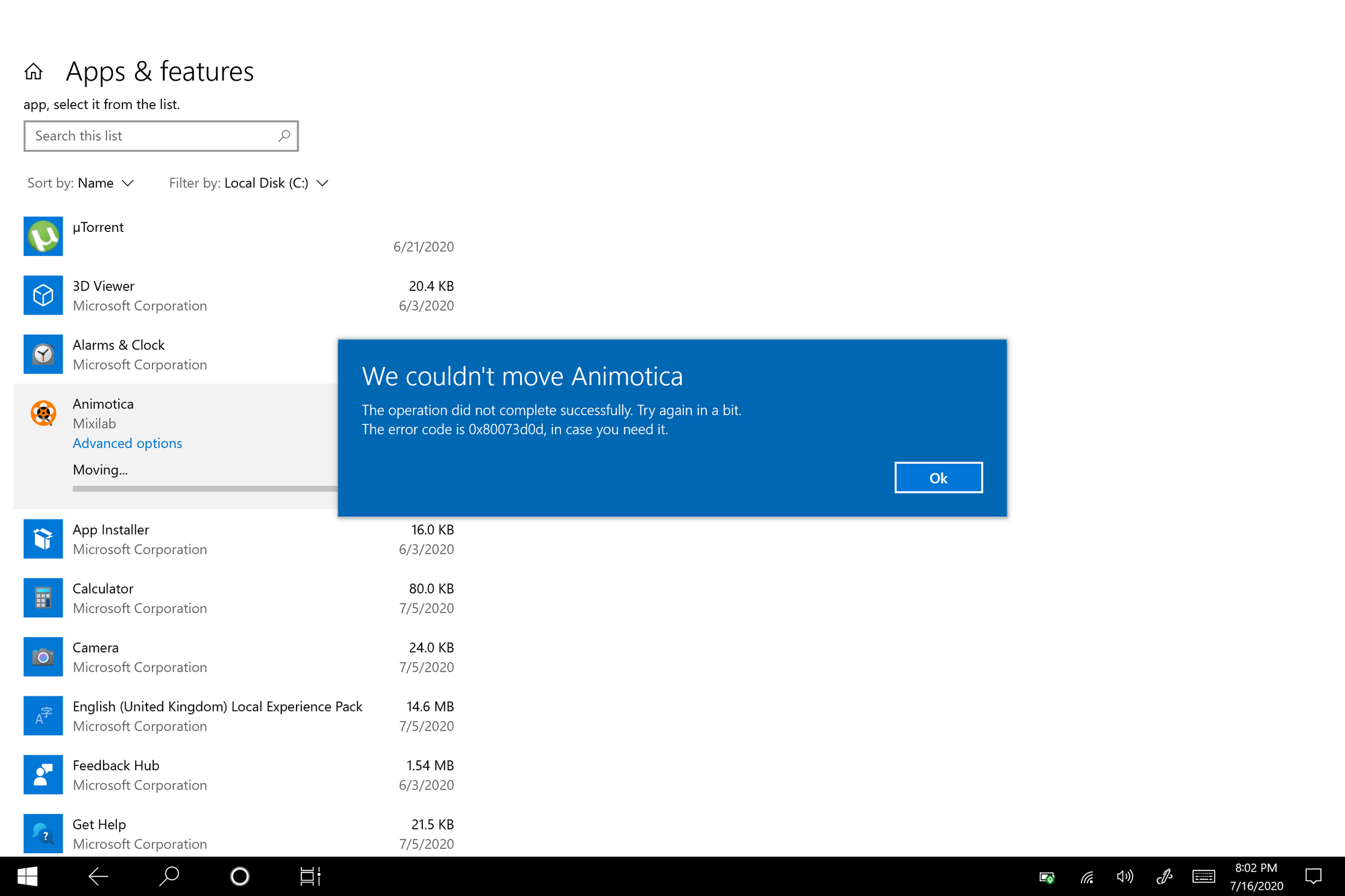This screenshot has width=1345, height=896.
Task: Select the App Installer app name
Action: click(111, 530)
